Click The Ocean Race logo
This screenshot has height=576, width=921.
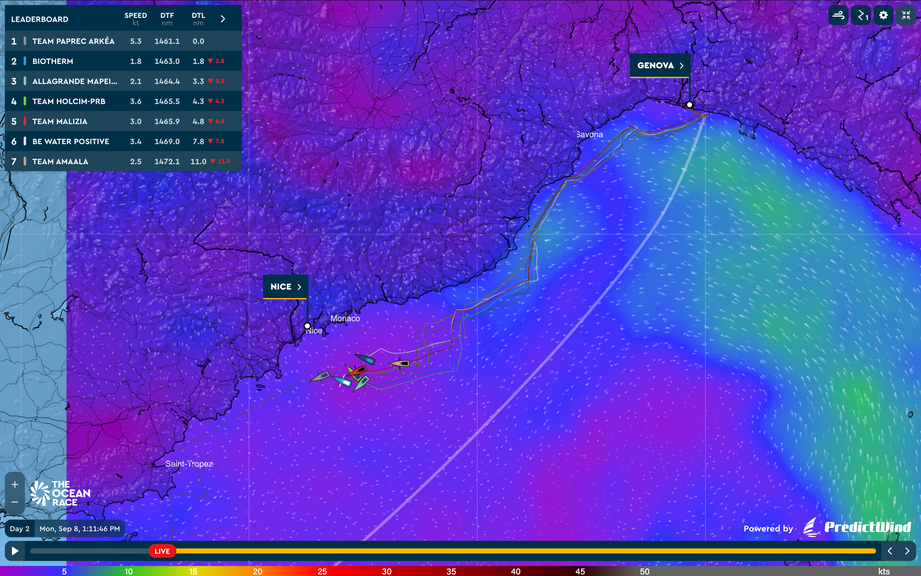pos(60,493)
